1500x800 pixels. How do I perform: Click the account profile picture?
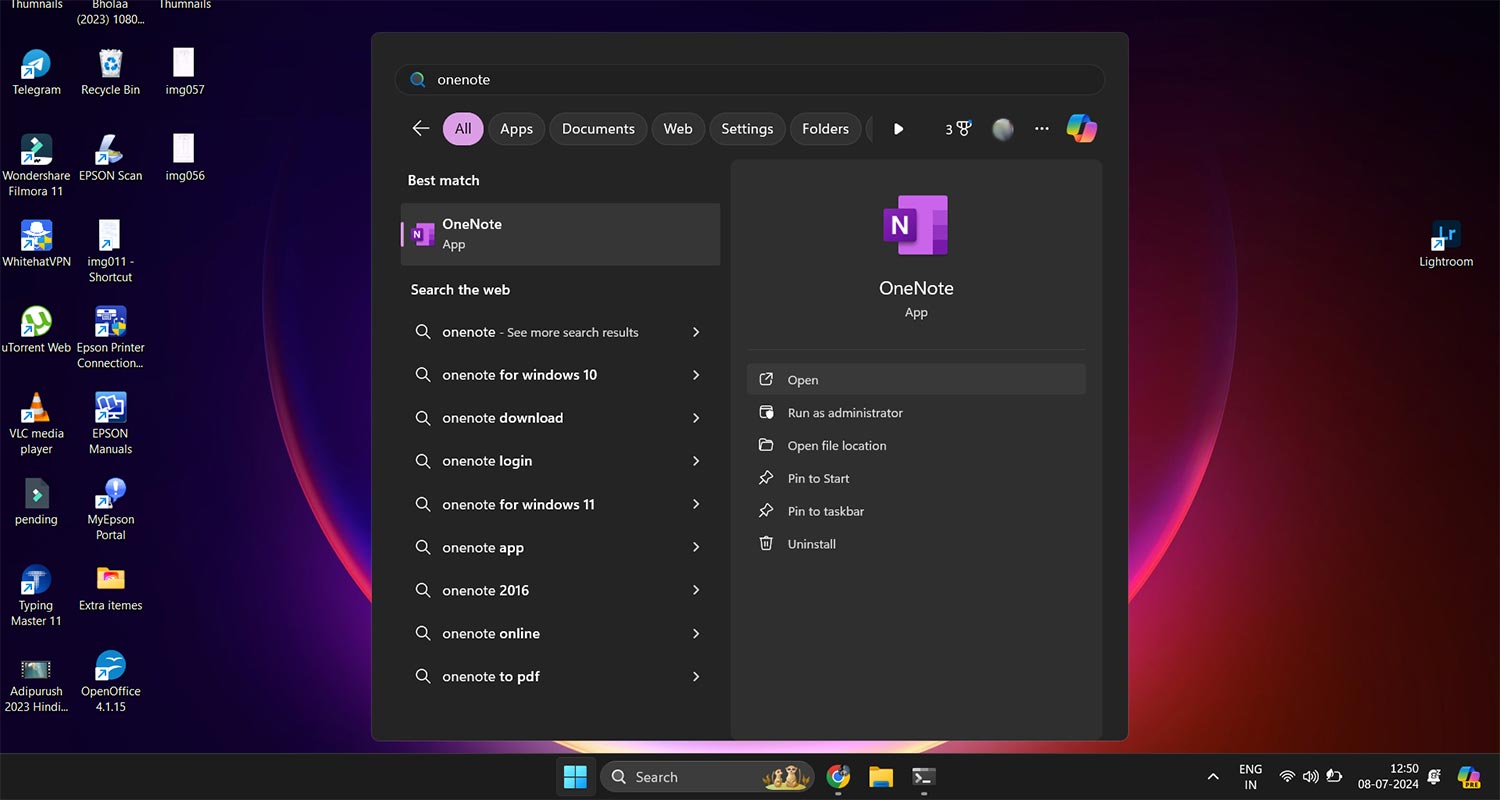1002,128
